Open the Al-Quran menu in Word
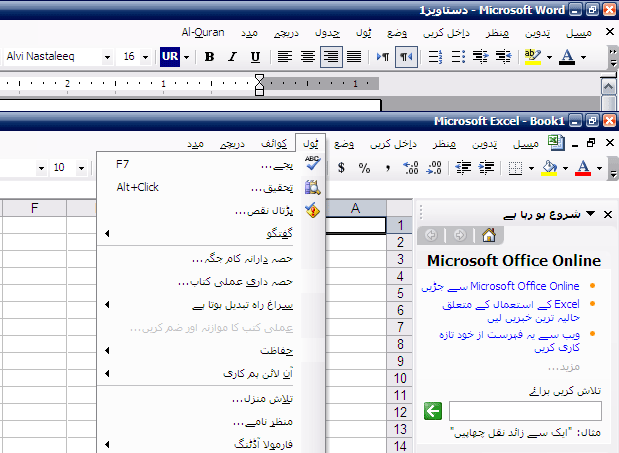Viewport: 619px width, 453px height. point(204,32)
